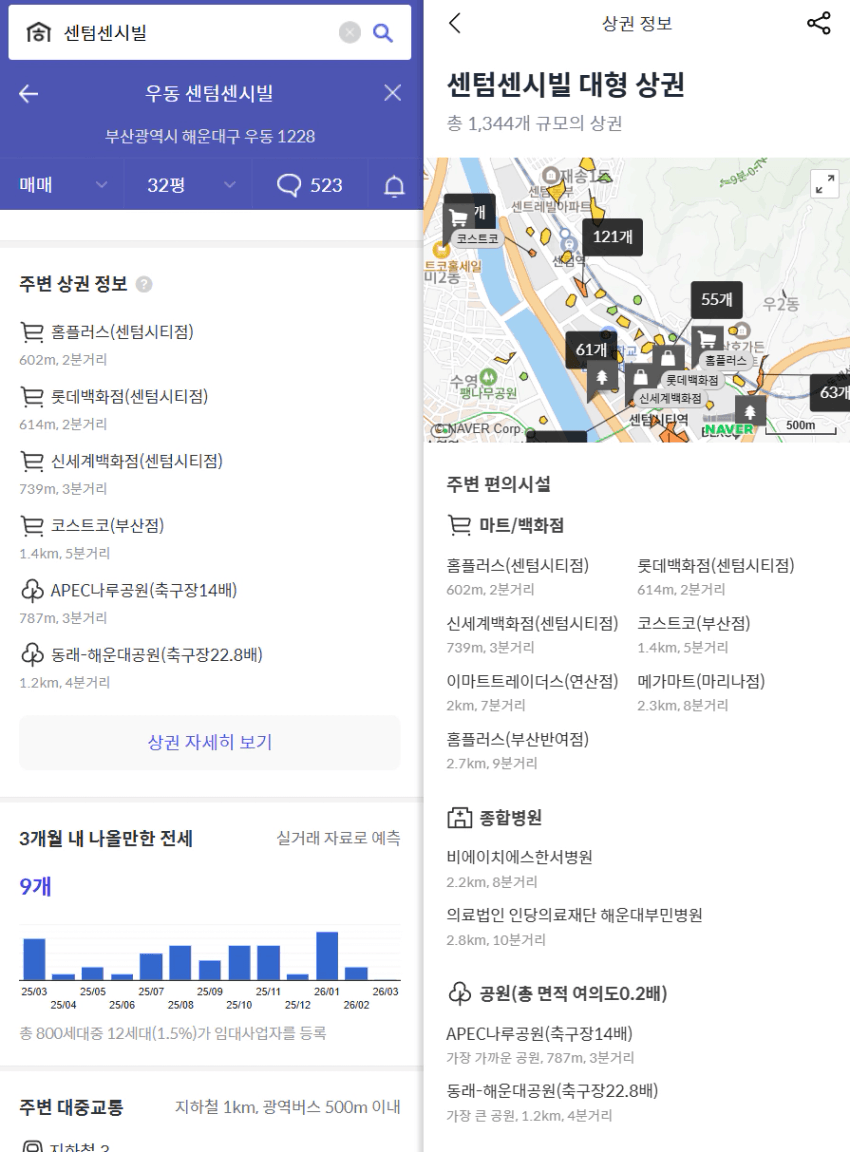Click the cart icon beside 마트/백화점
Image resolution: width=850 pixels, height=1152 pixels.
459,525
